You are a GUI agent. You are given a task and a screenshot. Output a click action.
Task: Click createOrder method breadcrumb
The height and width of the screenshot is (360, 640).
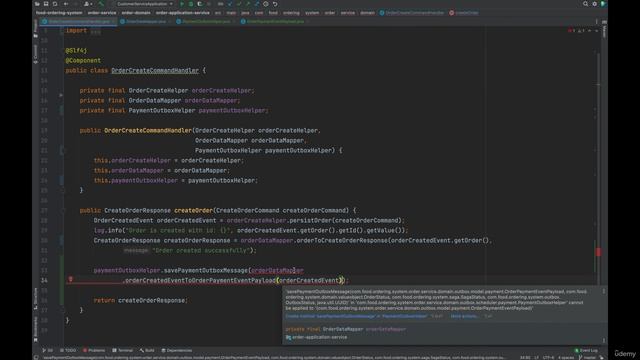(464, 13)
